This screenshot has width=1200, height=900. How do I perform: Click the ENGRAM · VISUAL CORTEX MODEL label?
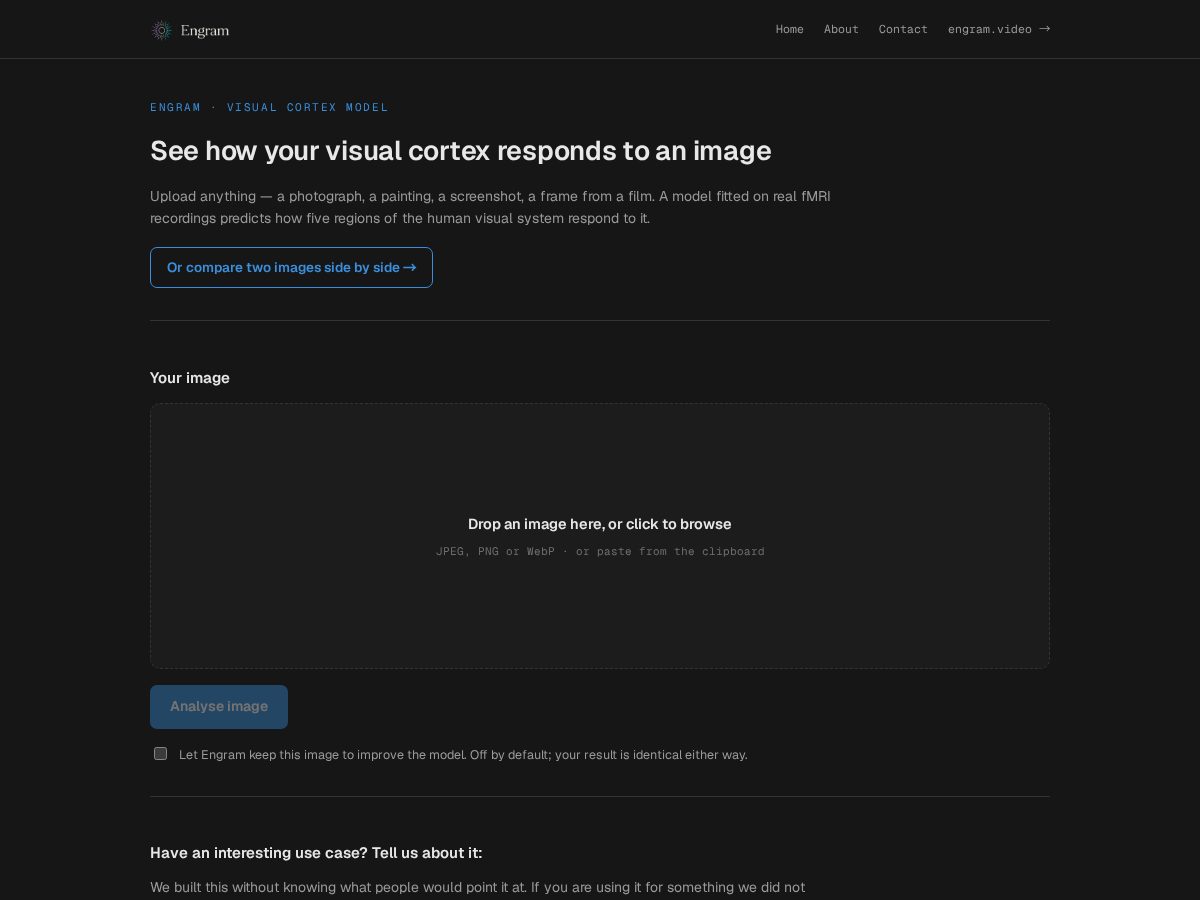[x=269, y=107]
